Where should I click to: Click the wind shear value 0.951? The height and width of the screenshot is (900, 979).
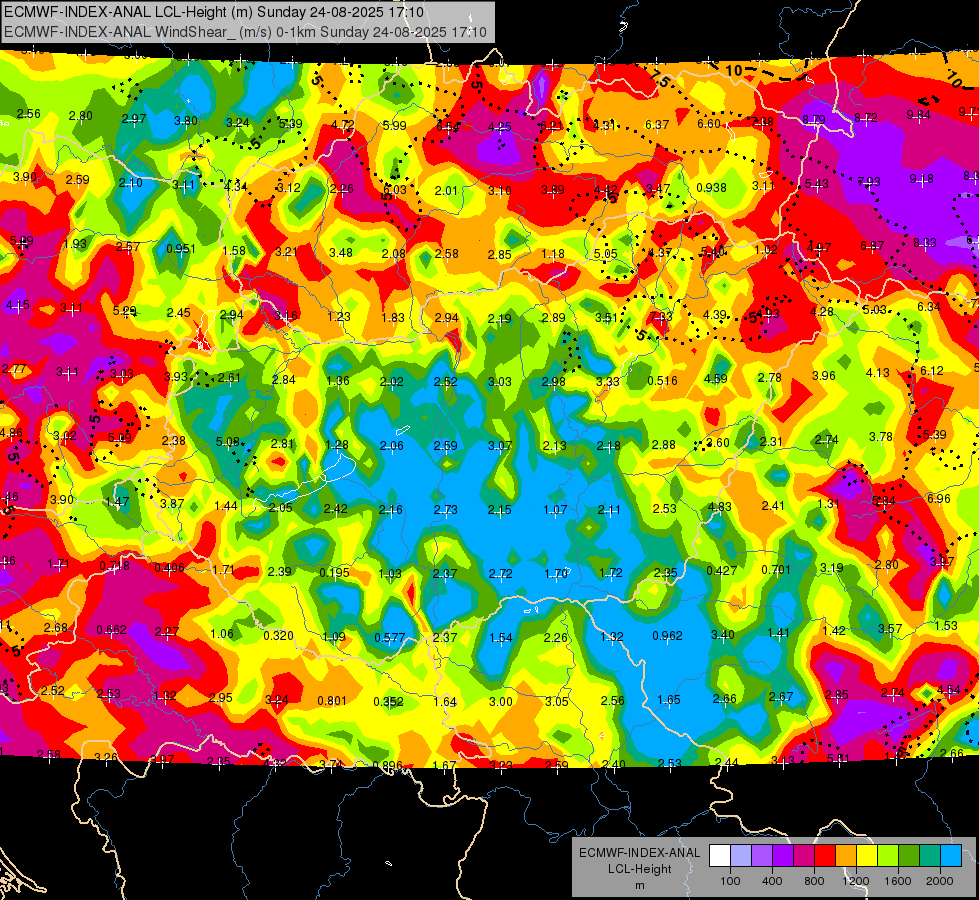click(181, 249)
